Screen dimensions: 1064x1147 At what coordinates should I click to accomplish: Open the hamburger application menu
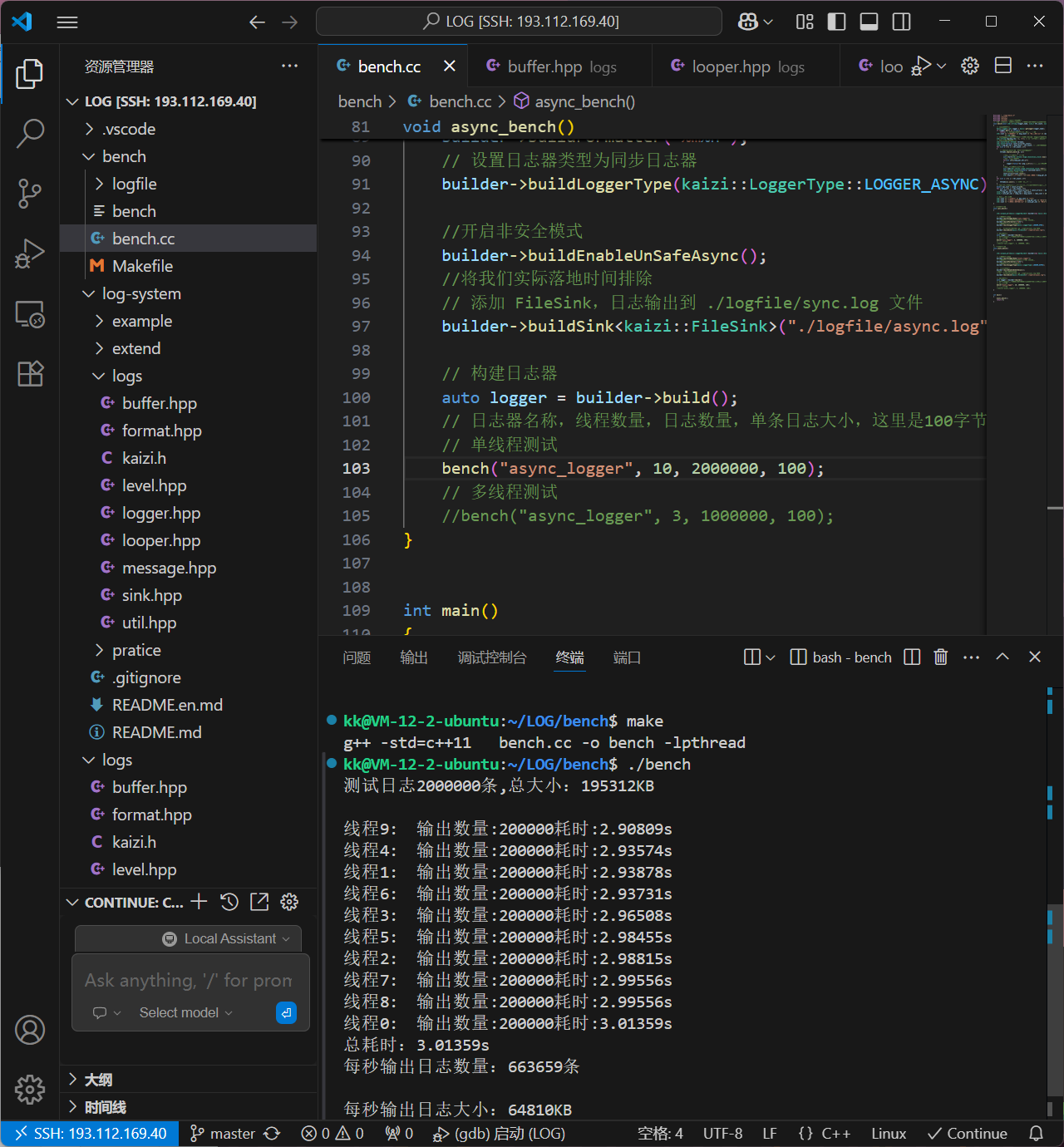67,22
